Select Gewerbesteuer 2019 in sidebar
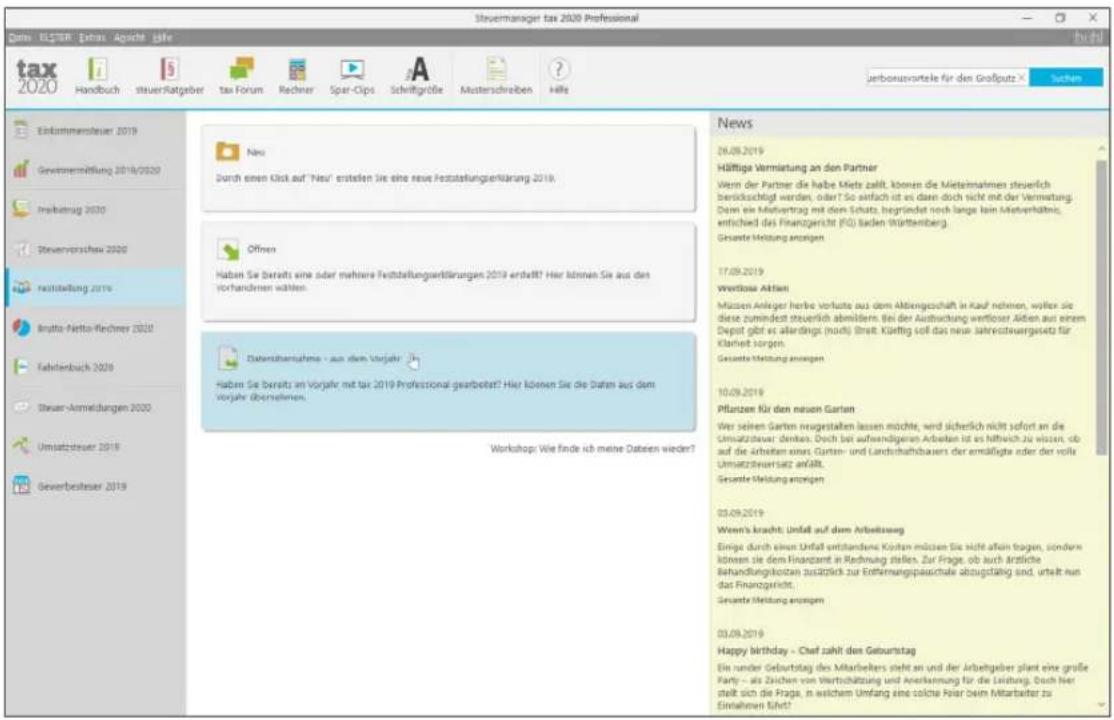Screen dimensions: 1114x720 (95, 486)
